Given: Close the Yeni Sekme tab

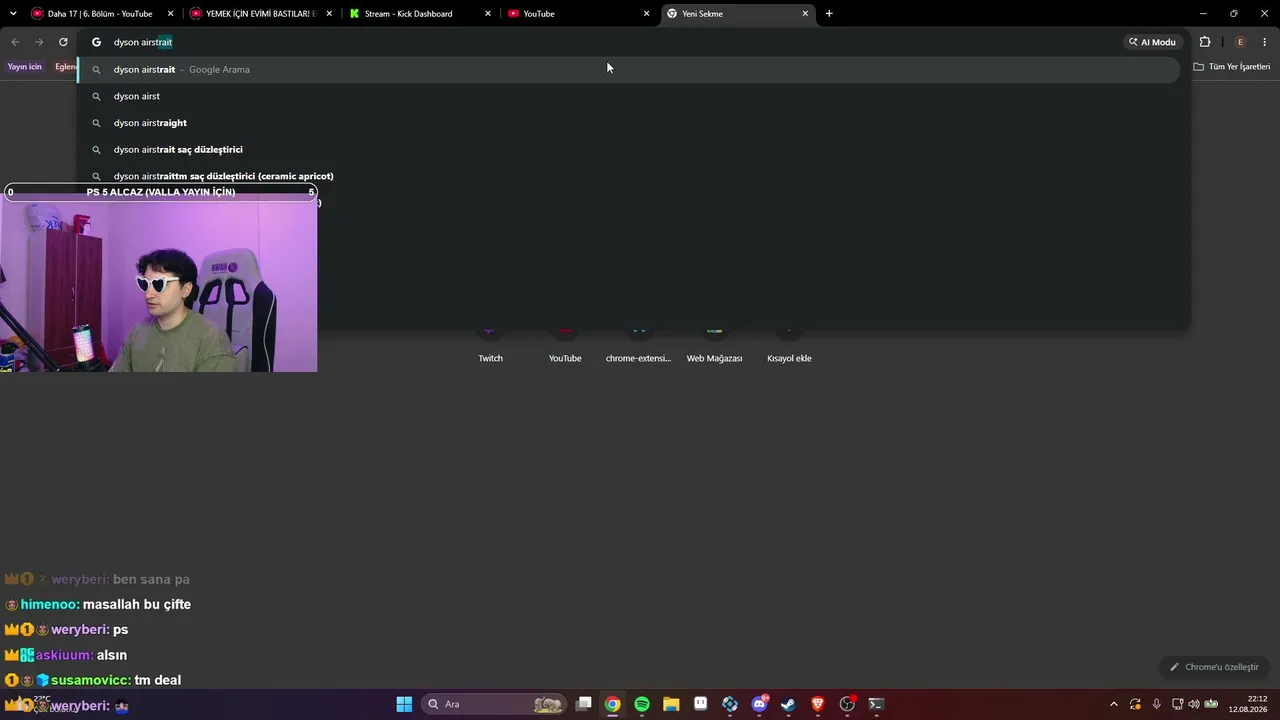Looking at the screenshot, I should 805,14.
